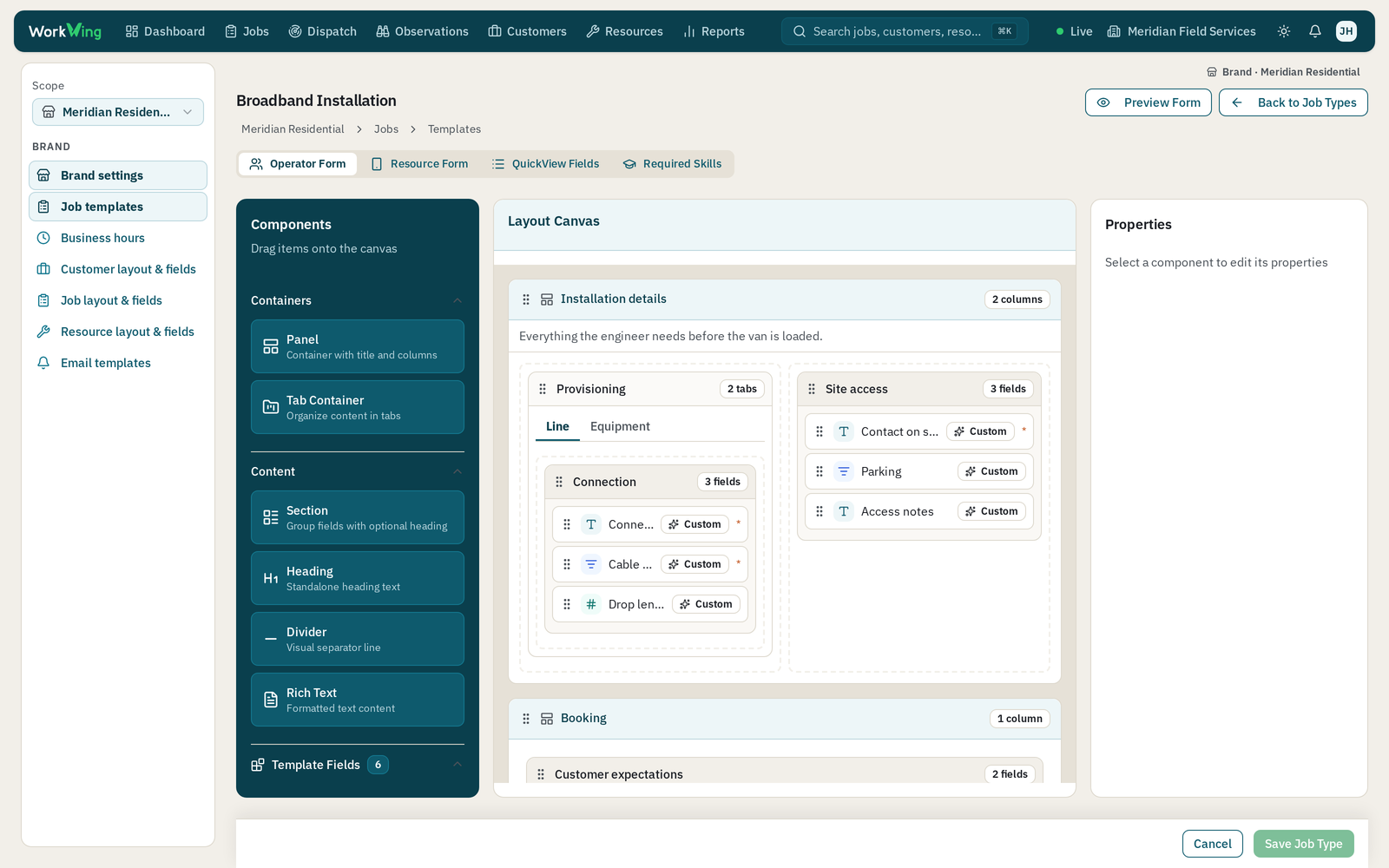This screenshot has height=868, width=1389.
Task: Click the search jobs, customers field
Action: (905, 31)
